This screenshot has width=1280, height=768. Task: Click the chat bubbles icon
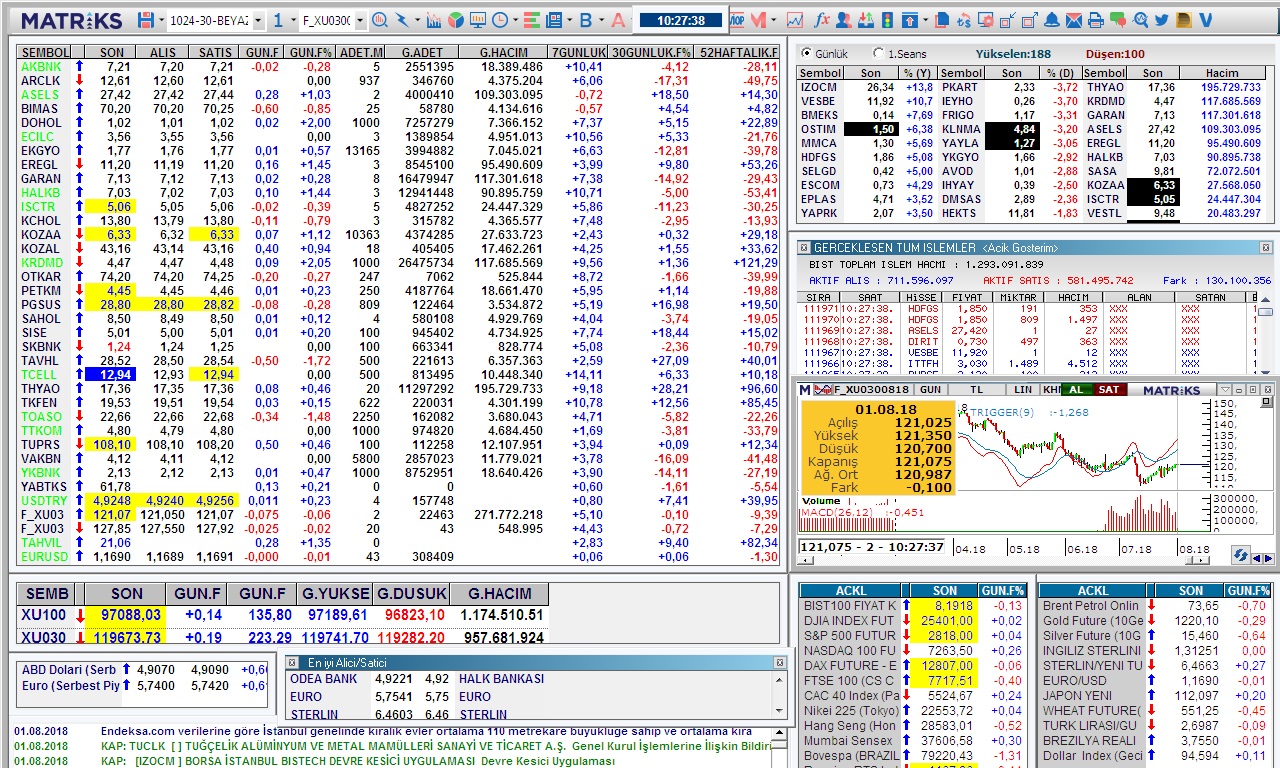(x=1118, y=20)
